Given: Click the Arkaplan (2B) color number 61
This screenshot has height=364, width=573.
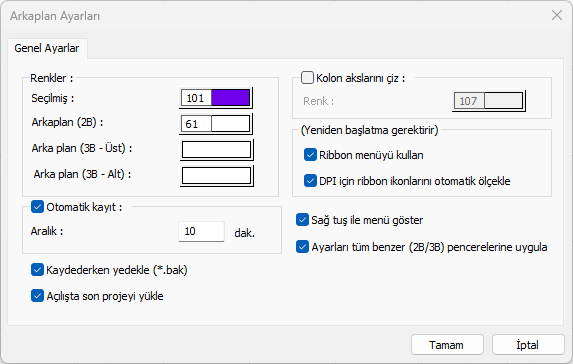Looking at the screenshot, I should click(x=197, y=124).
